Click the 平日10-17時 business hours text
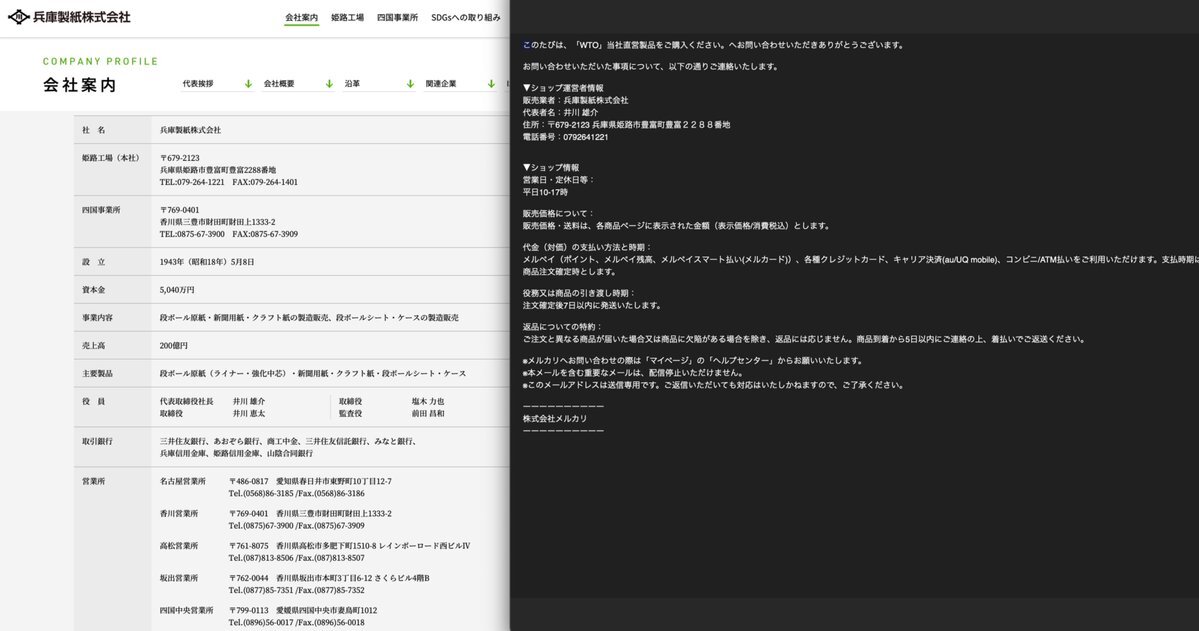 [x=545, y=193]
